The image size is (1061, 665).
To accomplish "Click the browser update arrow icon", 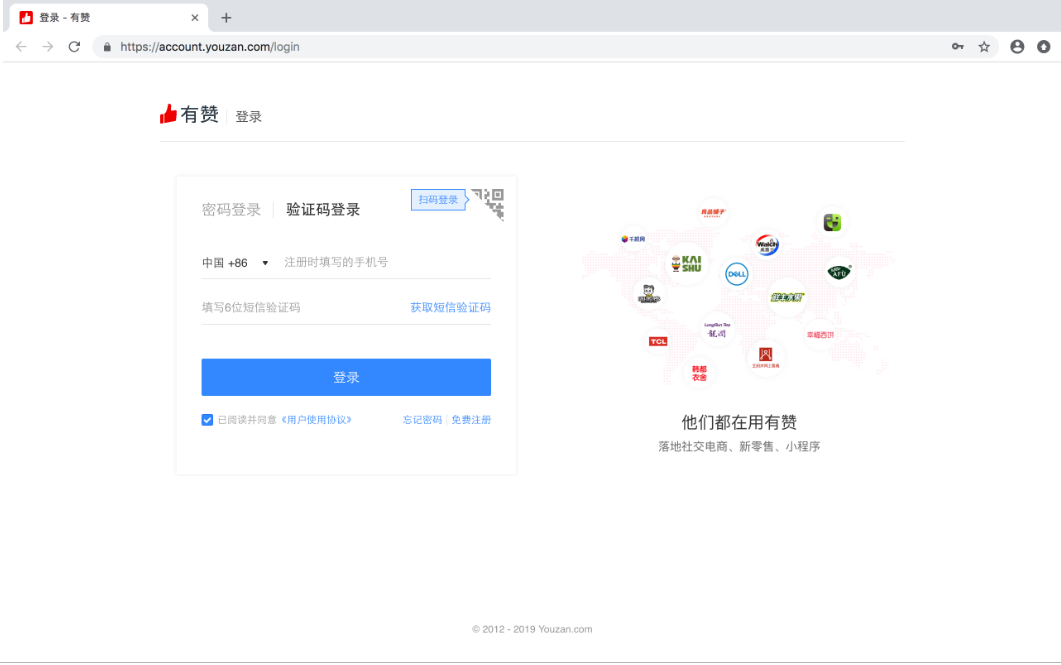I will (x=1043, y=47).
